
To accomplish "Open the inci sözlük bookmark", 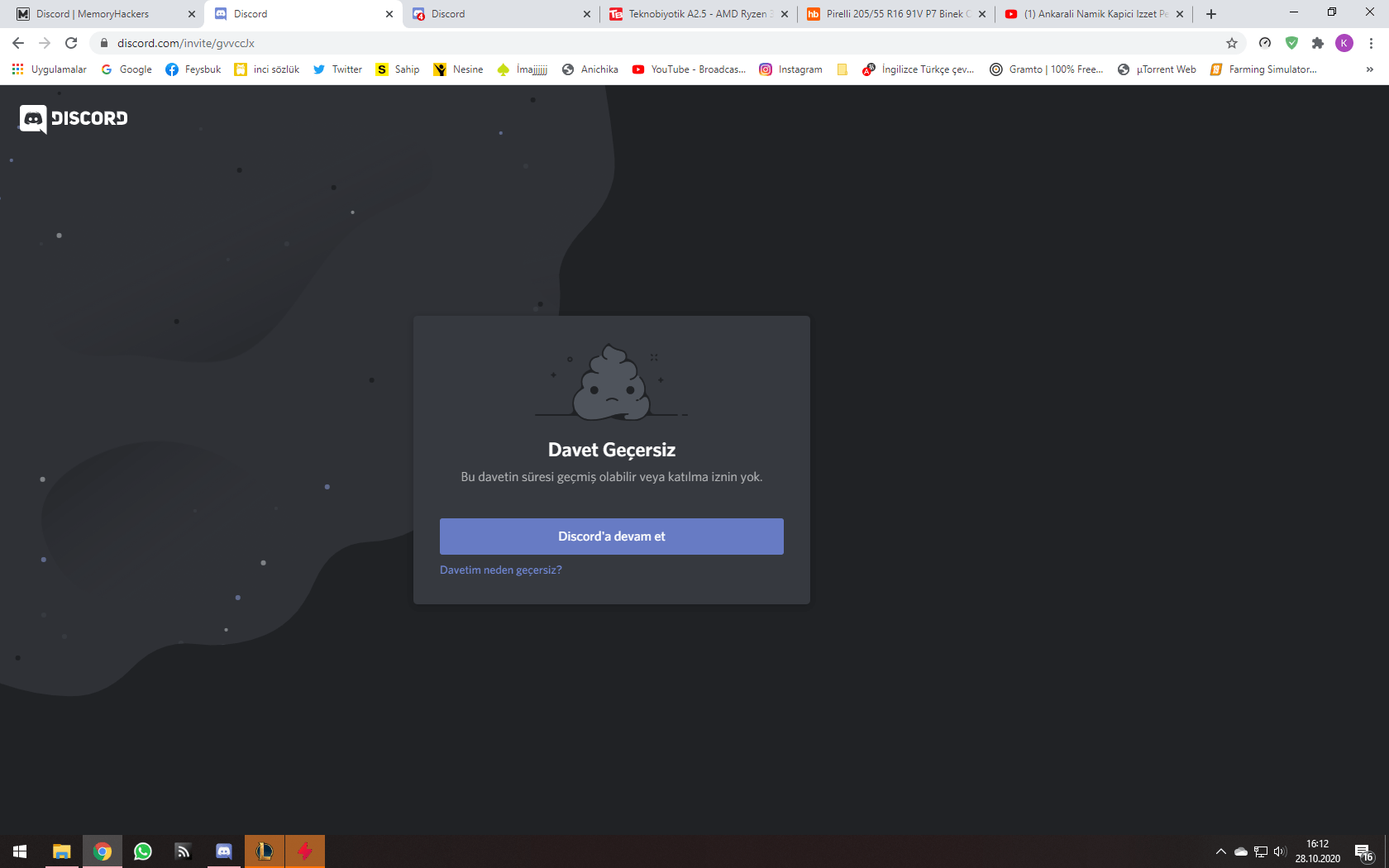I will point(267,69).
